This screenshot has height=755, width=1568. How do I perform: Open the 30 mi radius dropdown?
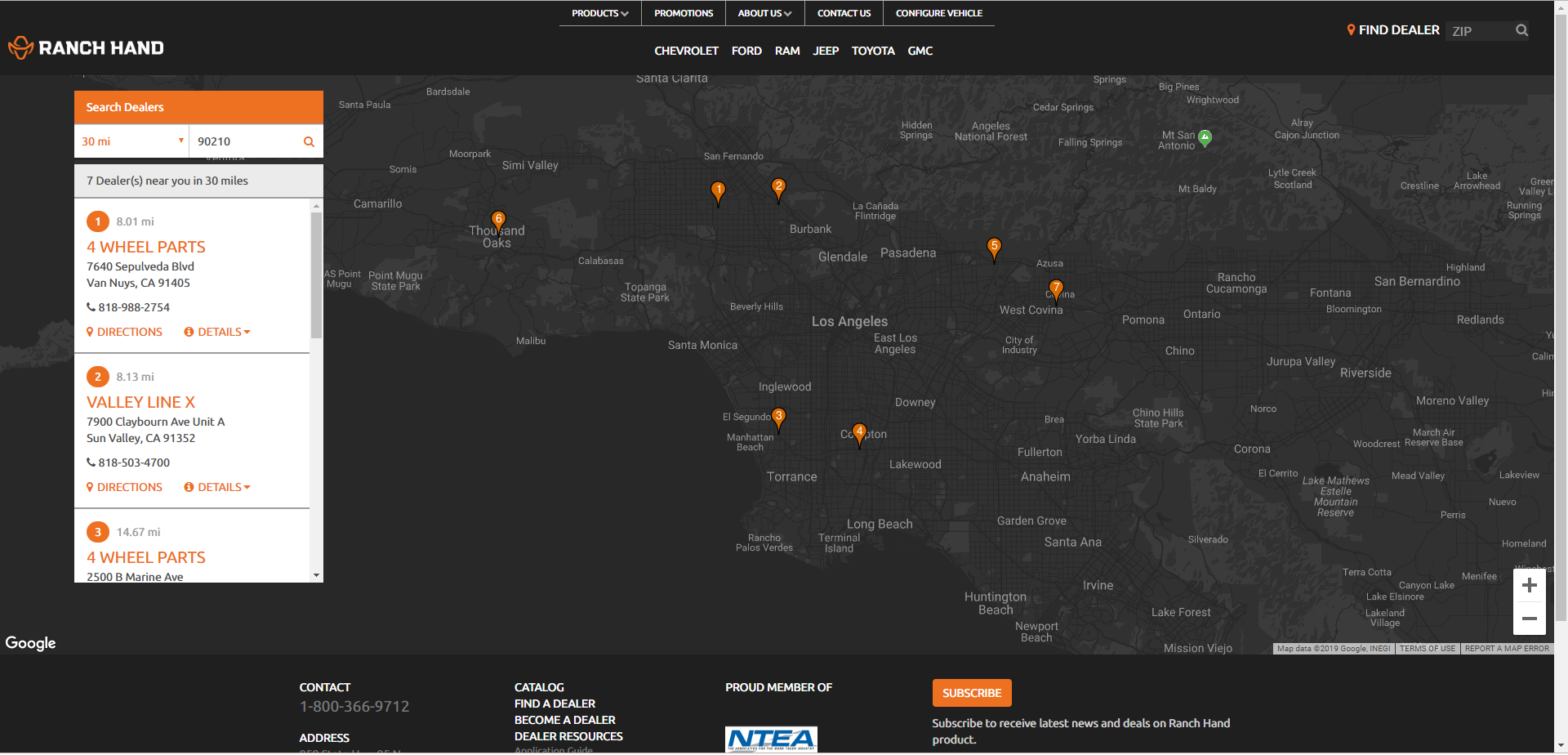(131, 141)
